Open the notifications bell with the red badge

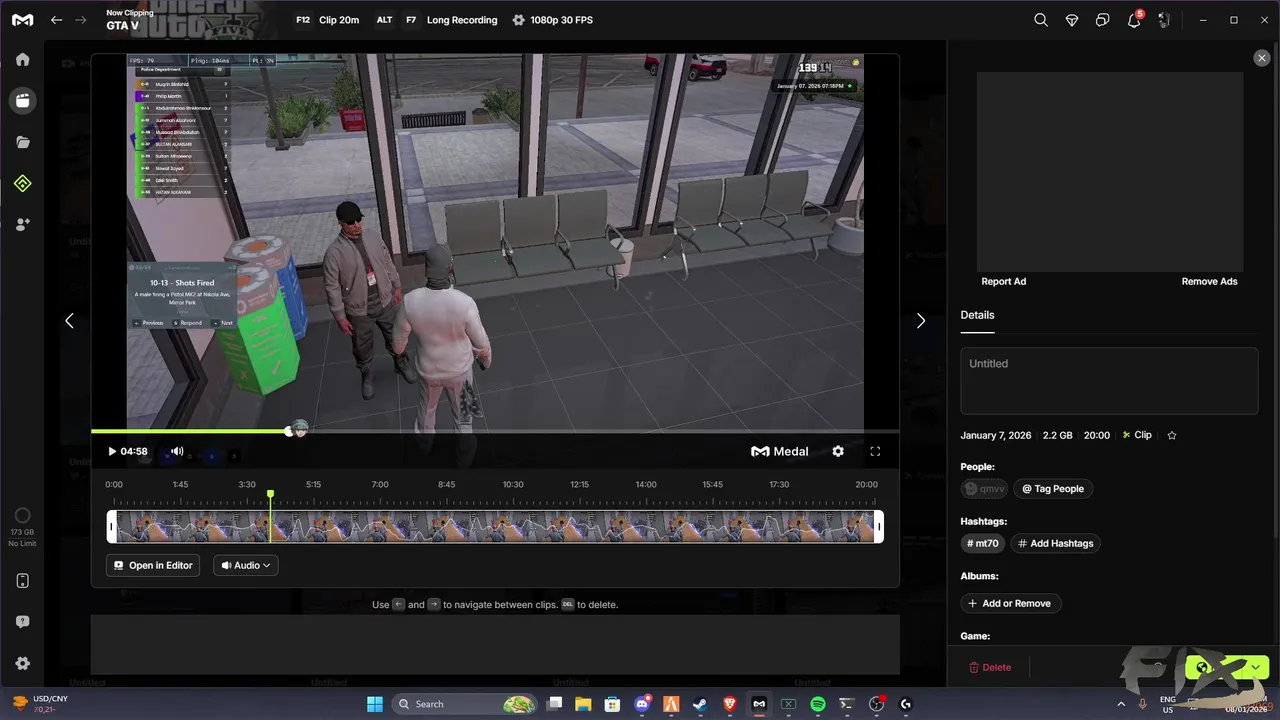[1134, 20]
